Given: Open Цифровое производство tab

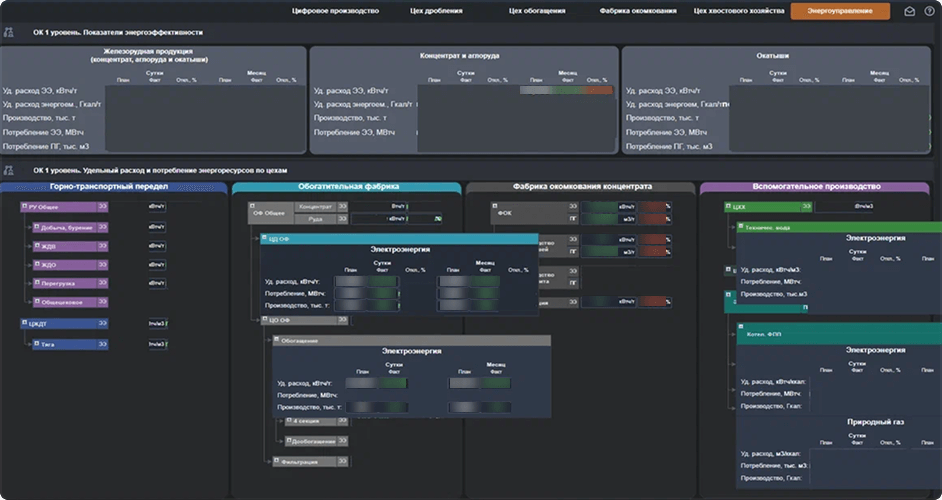Looking at the screenshot, I should [335, 11].
